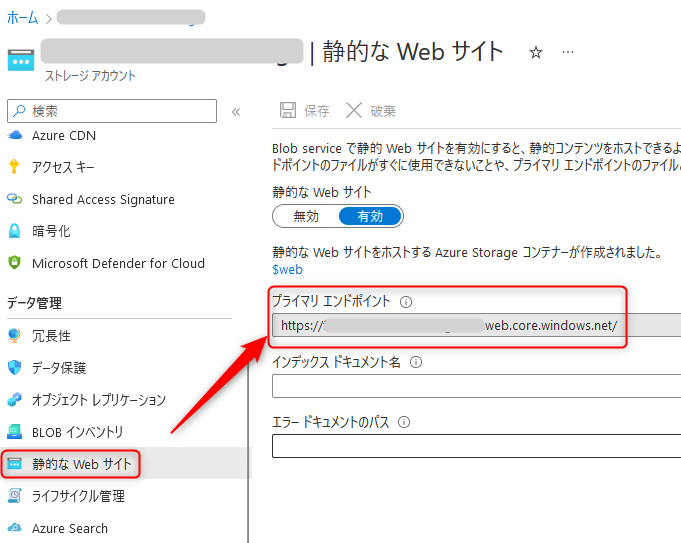Favorite the page with the star icon
This screenshot has height=543, width=681.
(x=536, y=53)
